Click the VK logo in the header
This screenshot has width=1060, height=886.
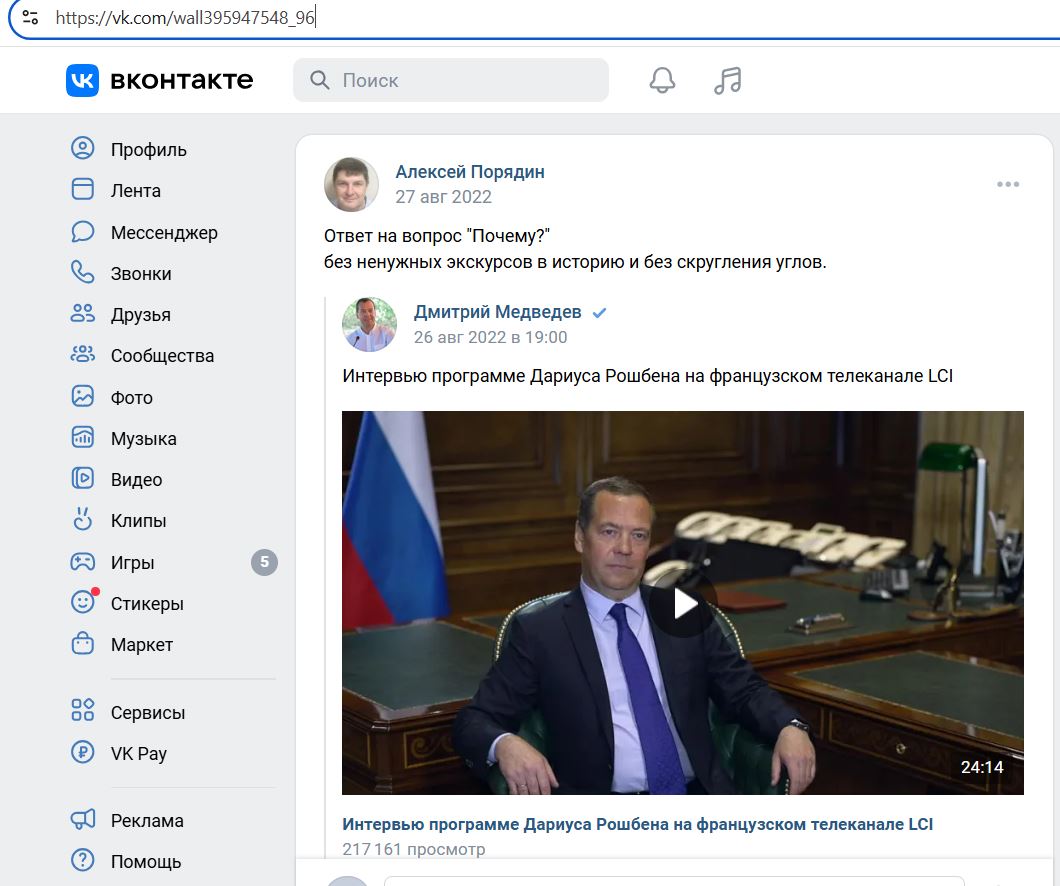coord(83,79)
